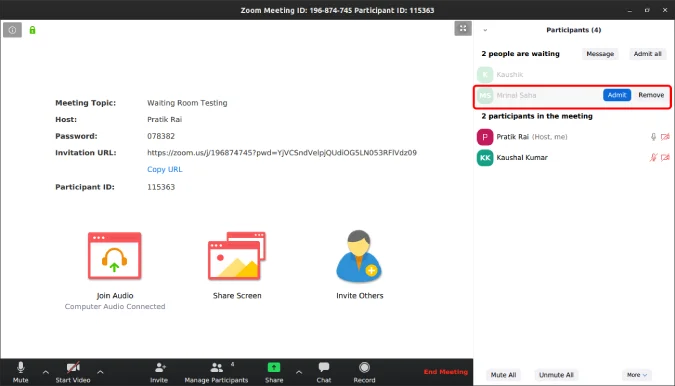
Task: Admit Mrinal Saha into the meeting
Action: point(617,95)
